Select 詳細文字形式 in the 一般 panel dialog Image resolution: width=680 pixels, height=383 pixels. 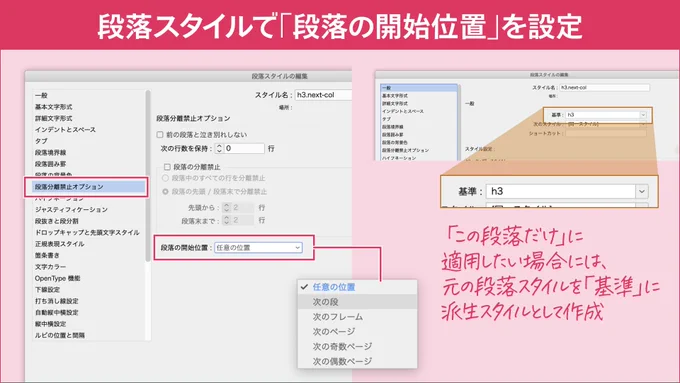coord(395,103)
